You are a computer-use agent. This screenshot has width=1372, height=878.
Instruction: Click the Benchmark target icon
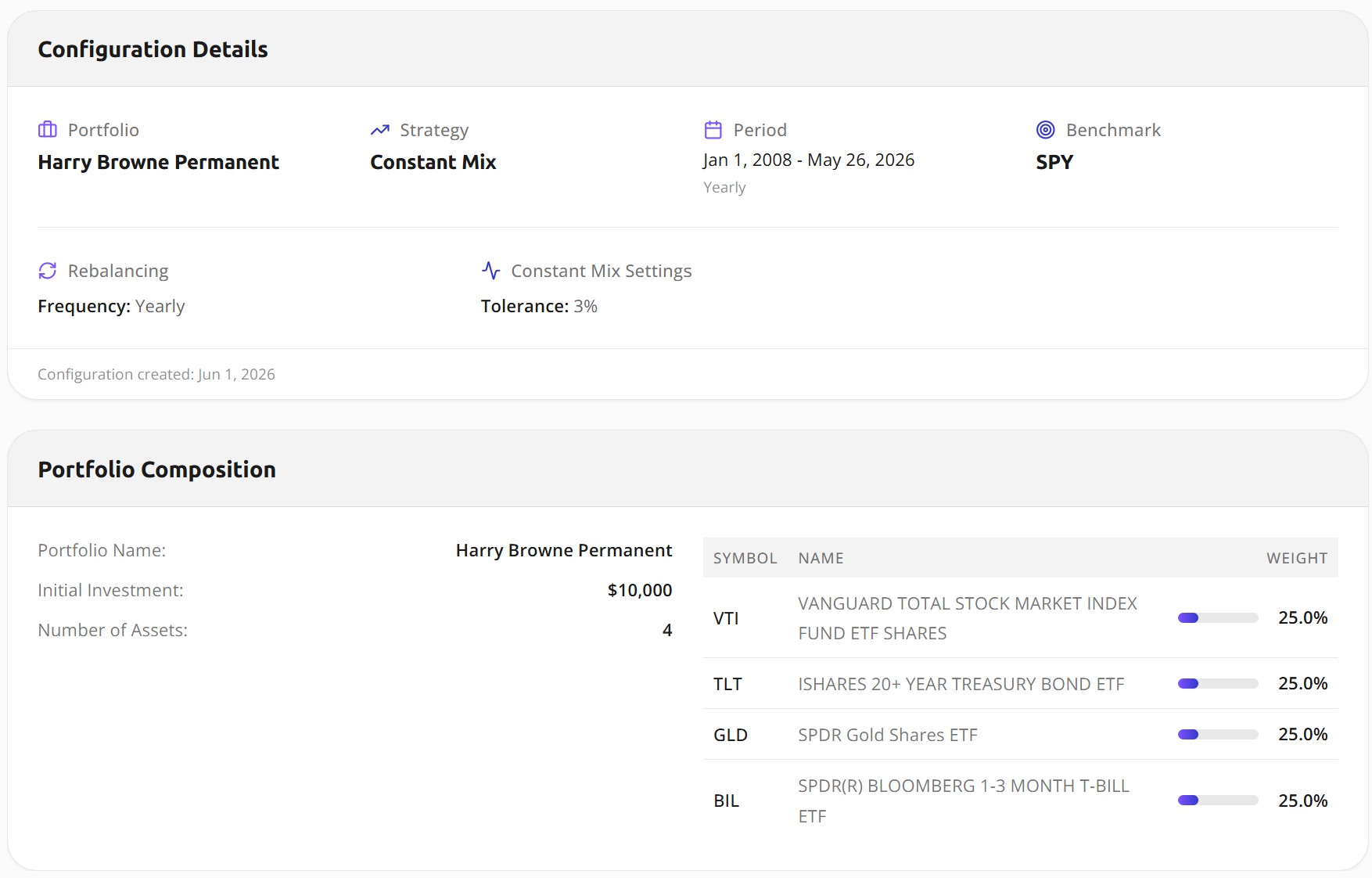pyautogui.click(x=1046, y=129)
